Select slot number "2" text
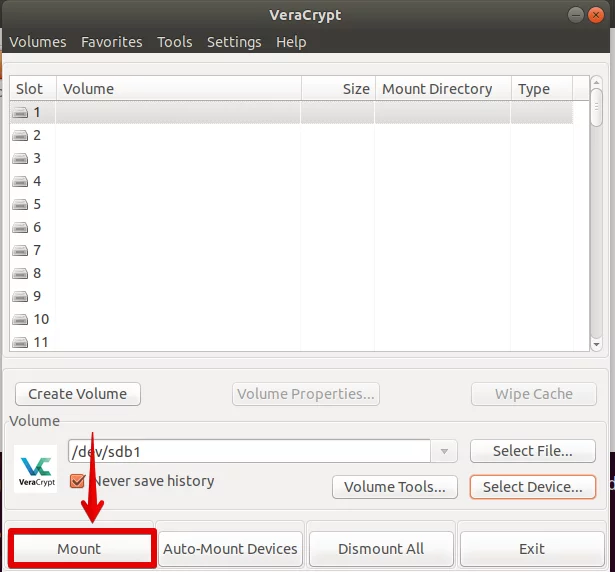This screenshot has height=572, width=615. [x=37, y=135]
